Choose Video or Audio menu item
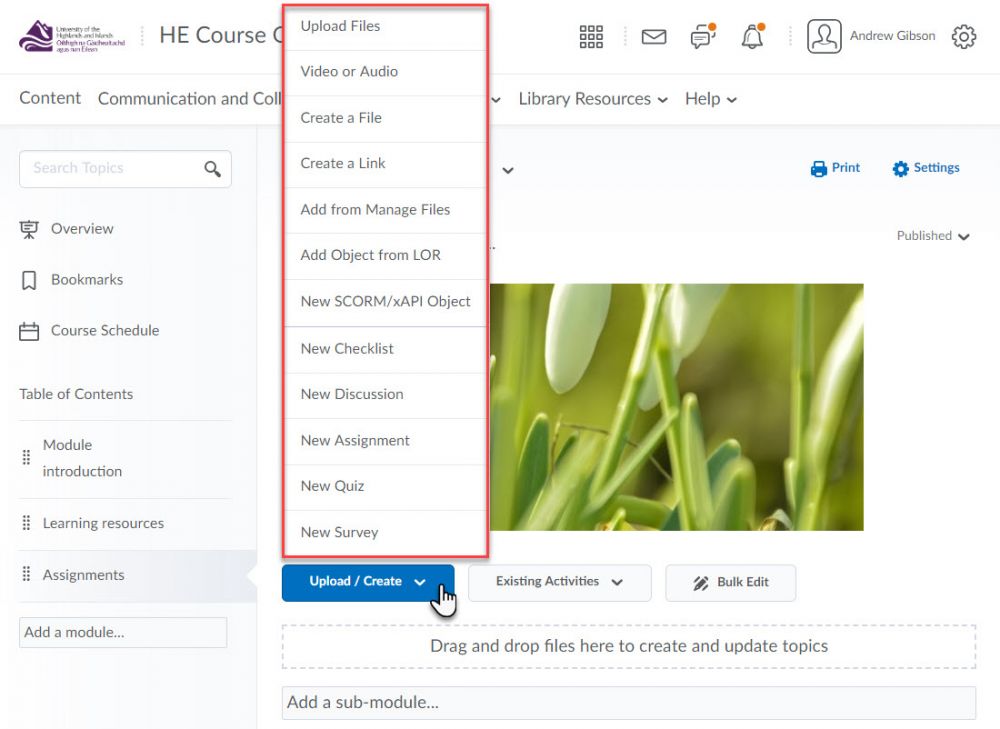Screen dimensions: 1000x729 click(385, 72)
